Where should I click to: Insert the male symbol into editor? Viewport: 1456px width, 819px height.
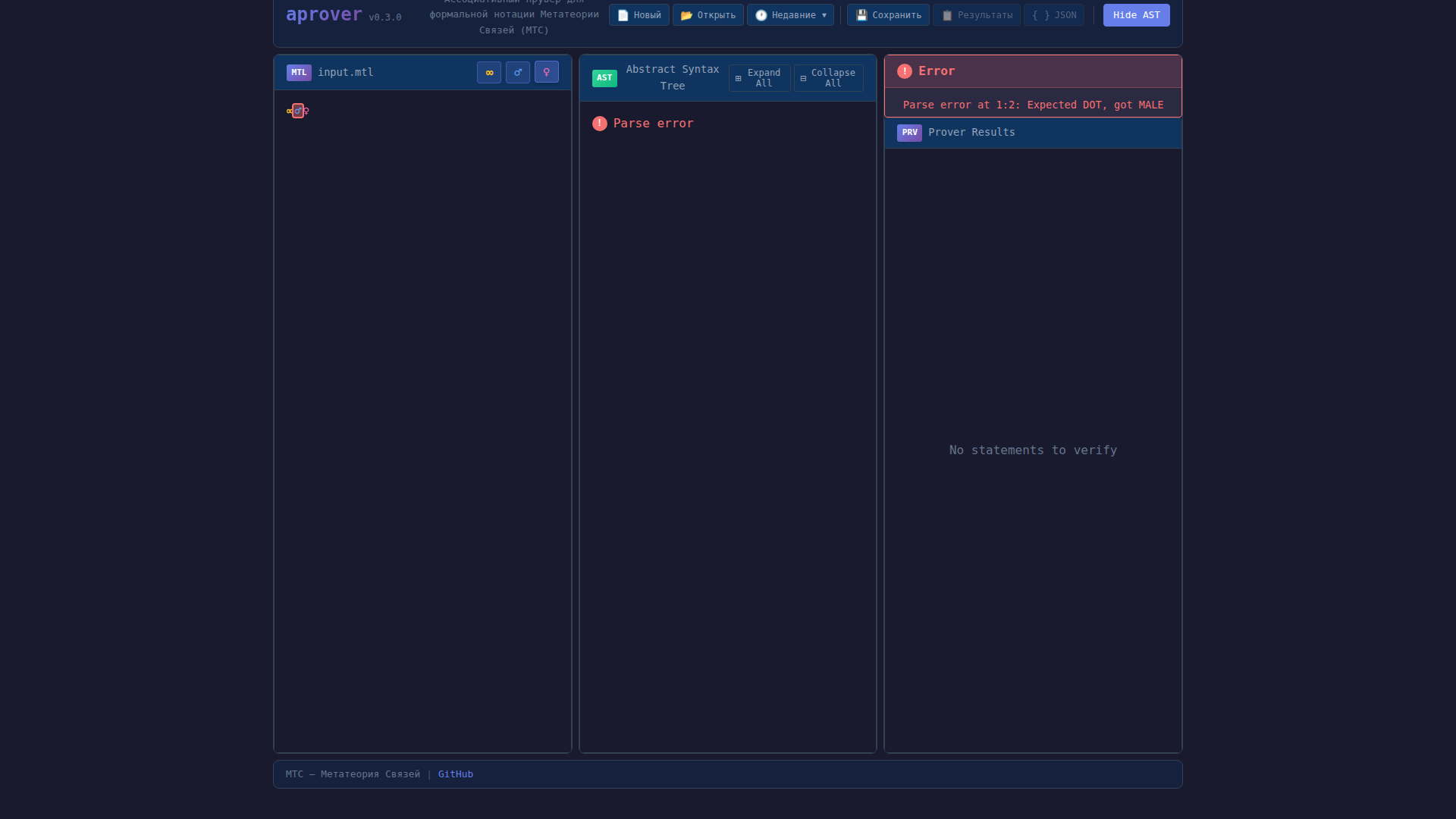pyautogui.click(x=518, y=73)
